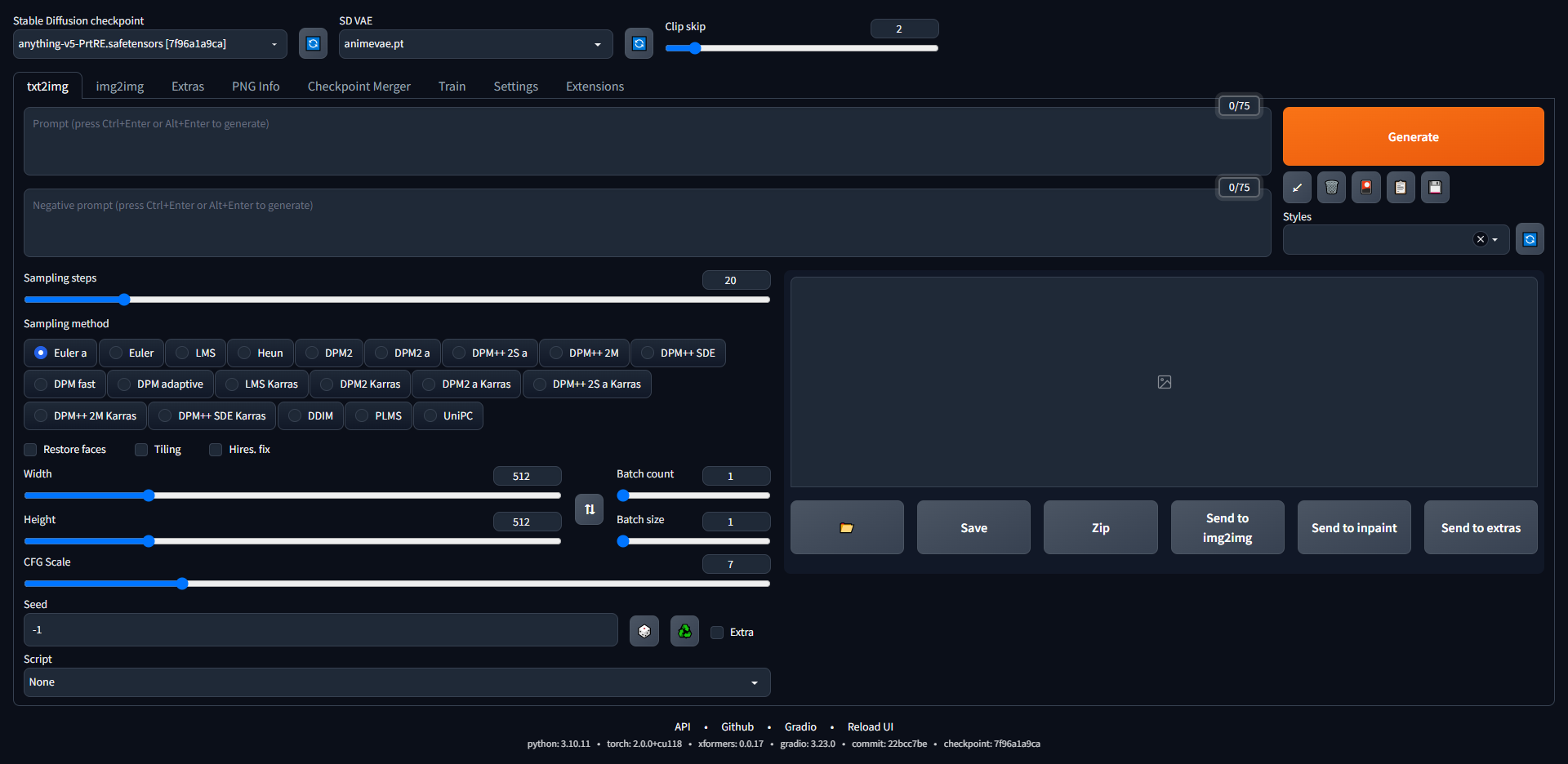This screenshot has width=1568, height=764.
Task: Select Euler a sampling method
Action: pyautogui.click(x=60, y=353)
